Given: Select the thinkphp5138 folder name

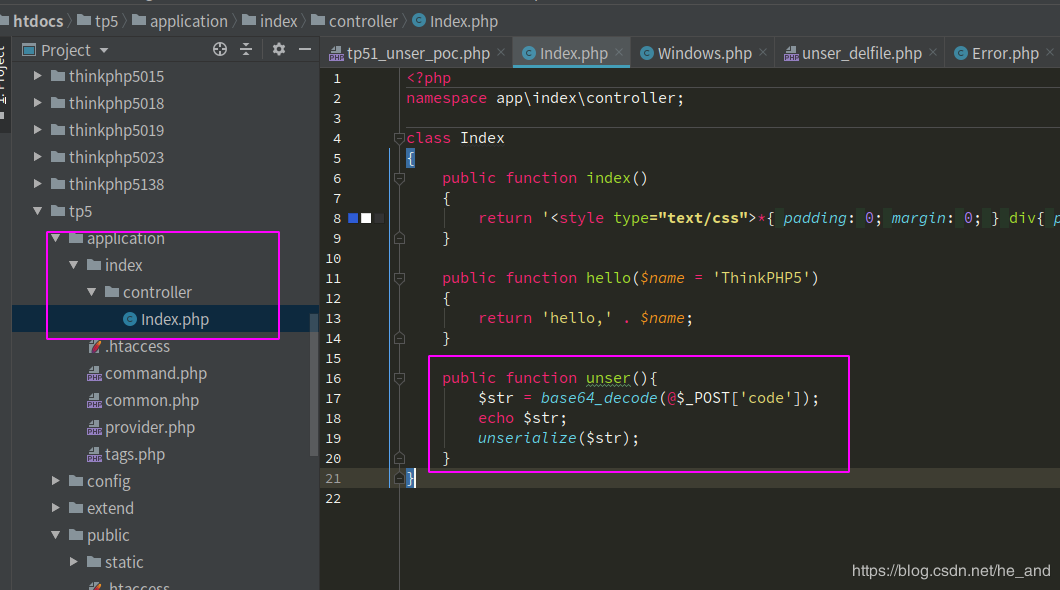Looking at the screenshot, I should (x=116, y=185).
